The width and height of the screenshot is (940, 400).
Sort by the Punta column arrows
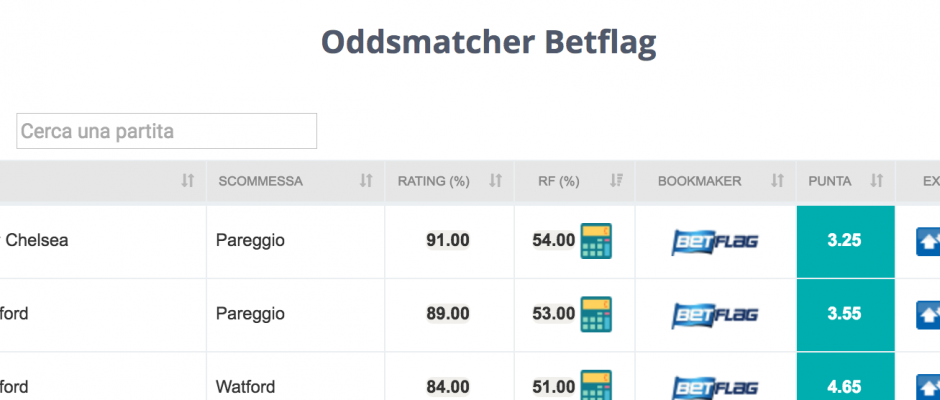[877, 181]
